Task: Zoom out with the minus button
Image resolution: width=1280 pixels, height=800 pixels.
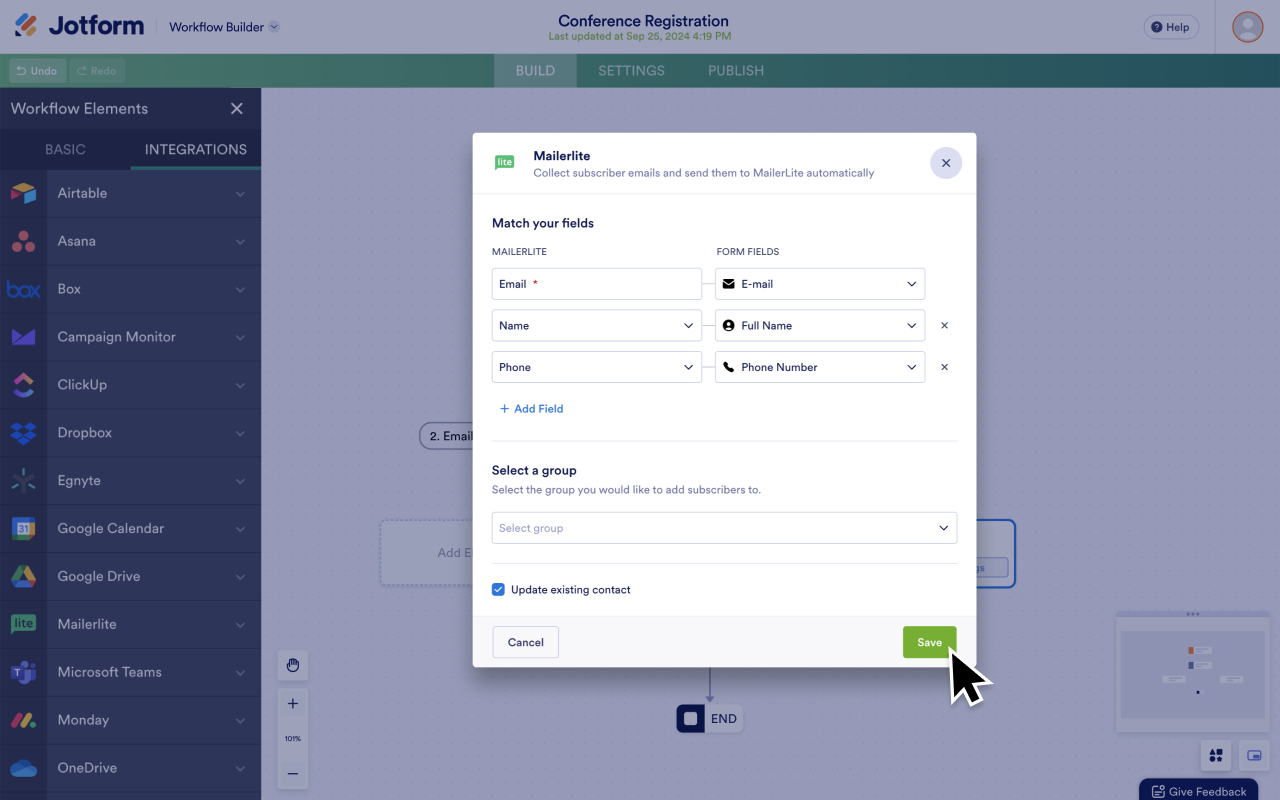Action: [x=293, y=773]
